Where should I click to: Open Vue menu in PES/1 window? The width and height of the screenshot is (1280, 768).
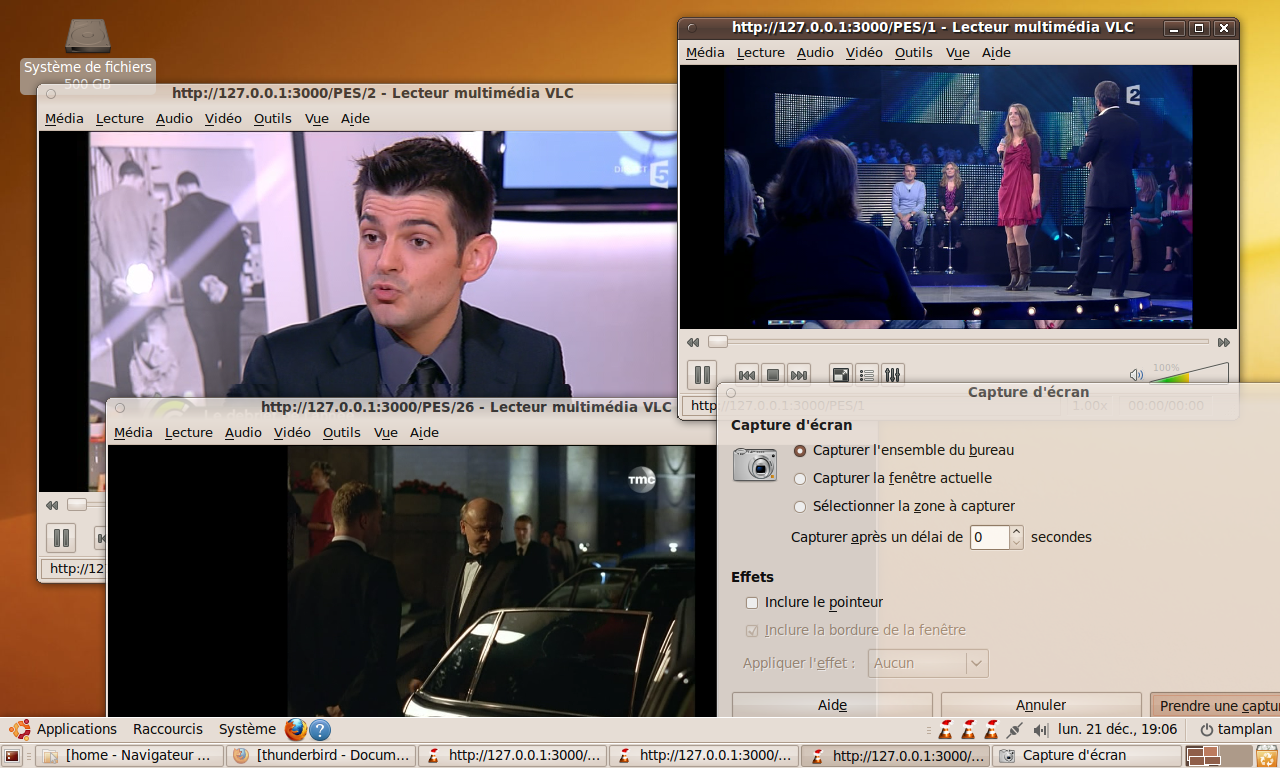pos(957,52)
